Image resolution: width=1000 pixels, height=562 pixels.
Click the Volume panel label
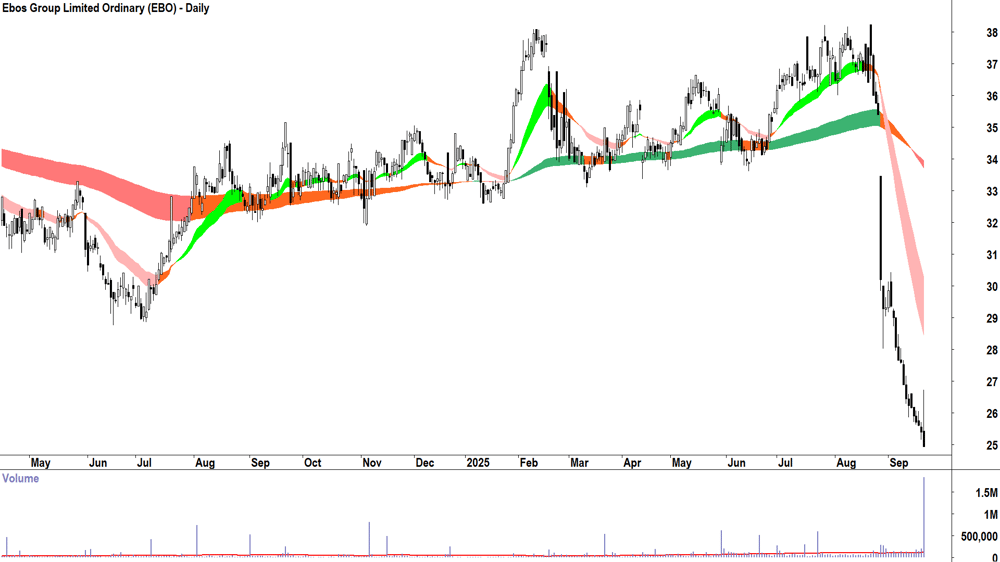[20, 478]
